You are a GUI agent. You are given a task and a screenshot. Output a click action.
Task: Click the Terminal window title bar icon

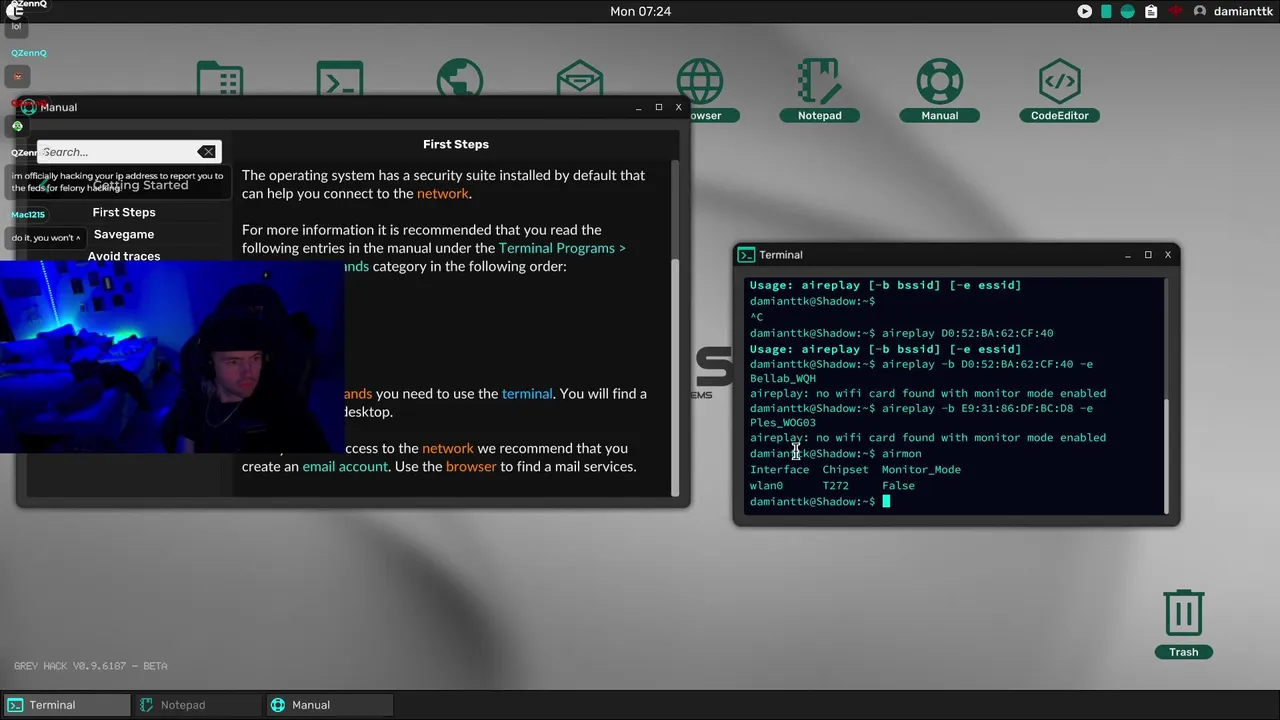pyautogui.click(x=746, y=255)
